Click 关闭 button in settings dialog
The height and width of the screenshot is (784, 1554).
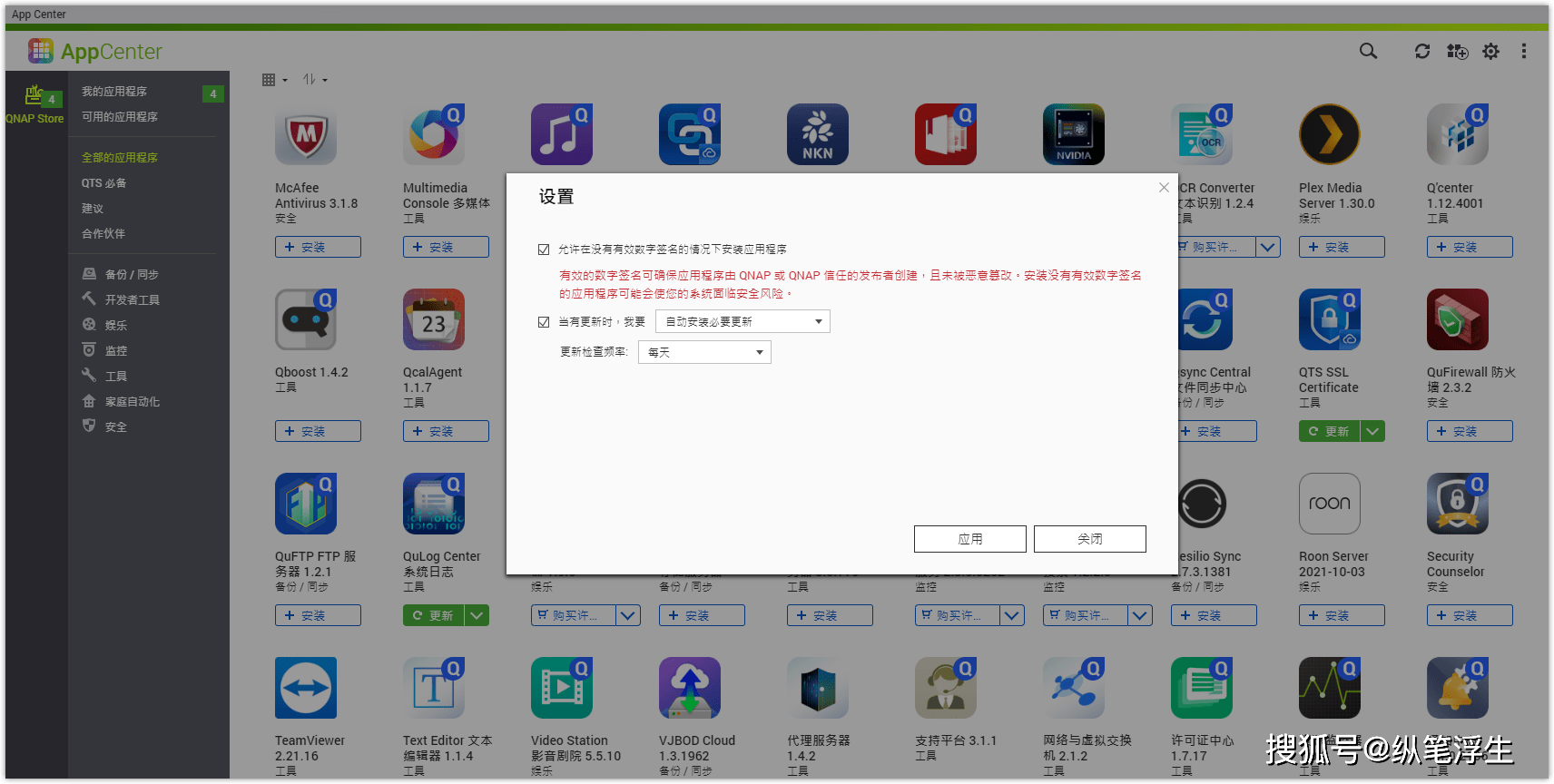click(1090, 539)
